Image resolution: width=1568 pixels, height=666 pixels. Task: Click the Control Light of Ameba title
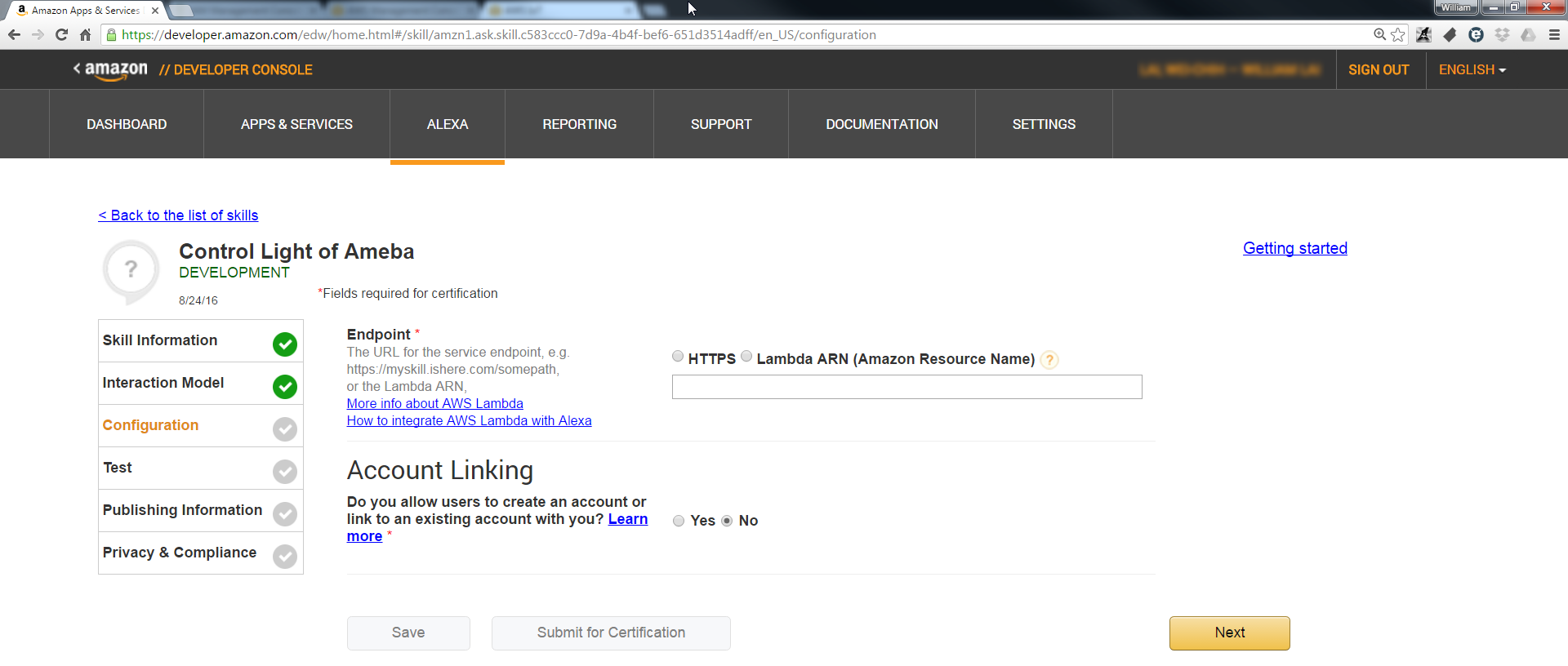296,251
